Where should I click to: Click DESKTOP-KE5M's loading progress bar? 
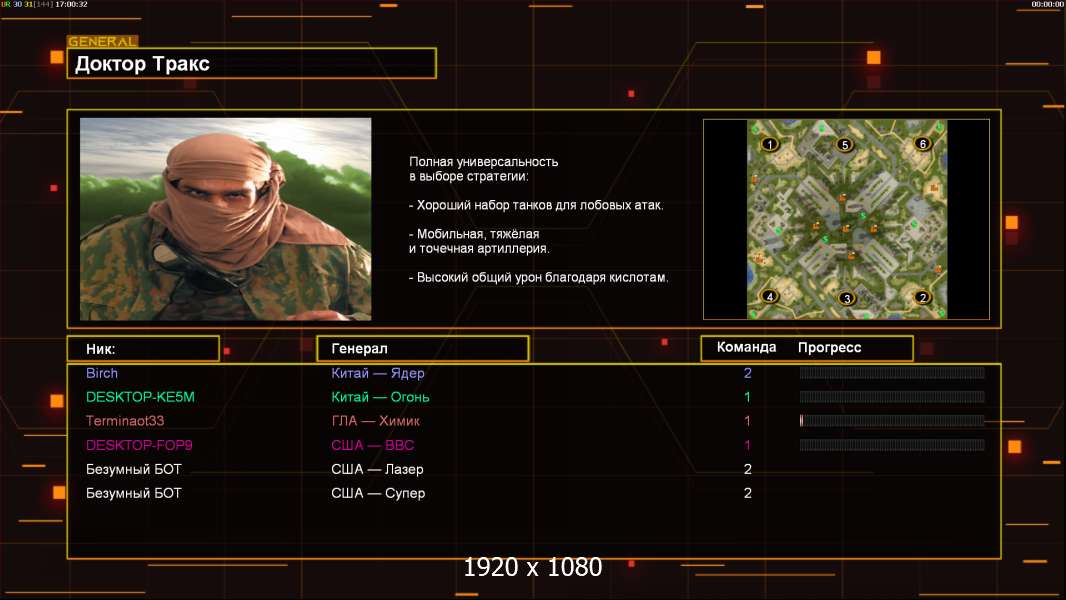(892, 397)
